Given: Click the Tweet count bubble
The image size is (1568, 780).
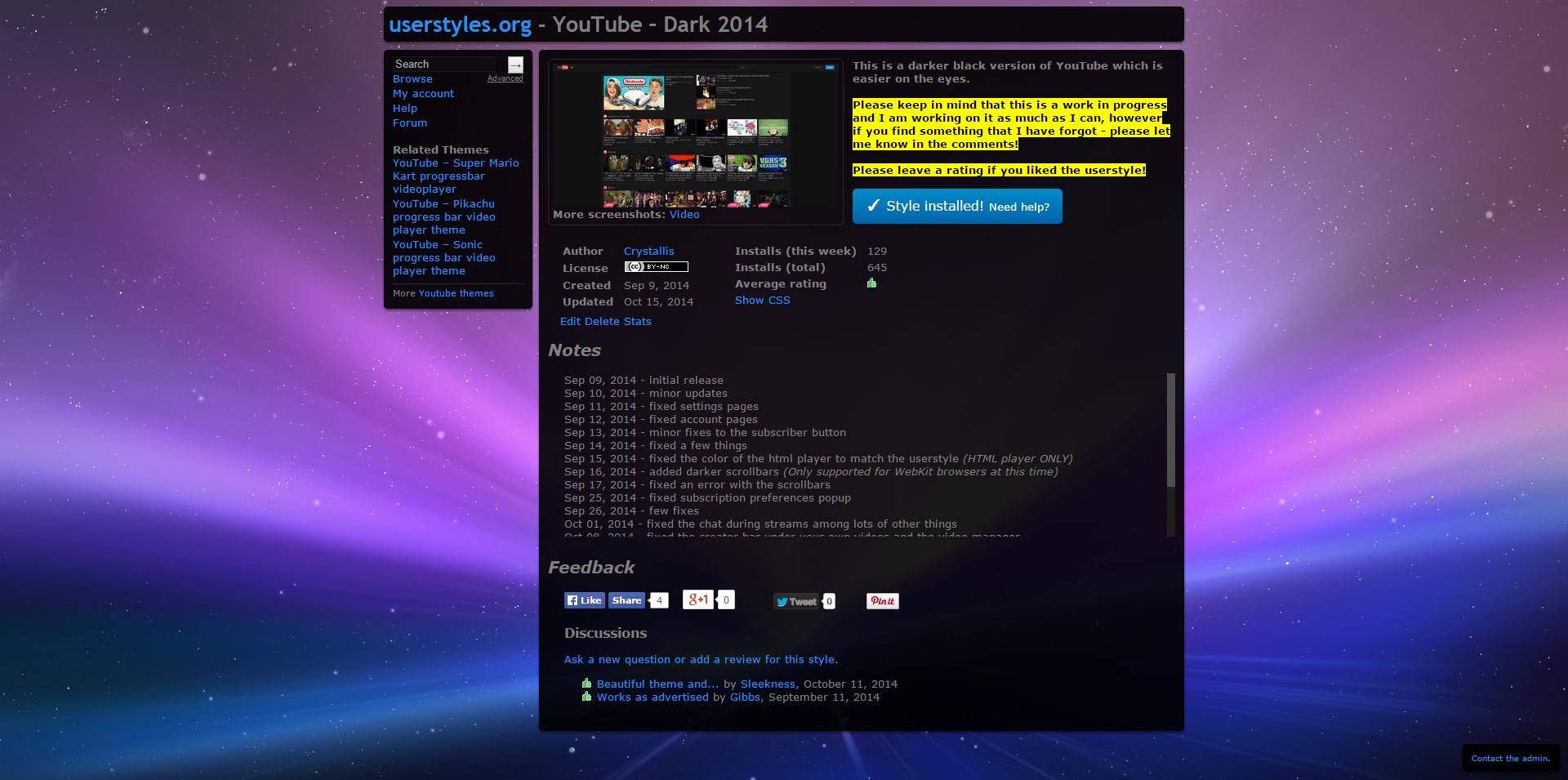Looking at the screenshot, I should point(829,601).
